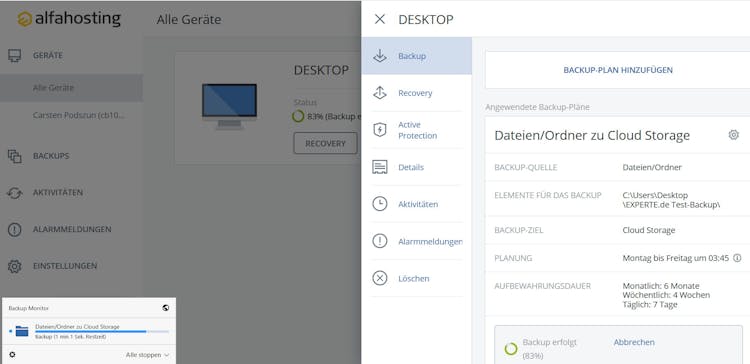Click the Details receipt icon
This screenshot has width=750, height=364.
coord(380,167)
